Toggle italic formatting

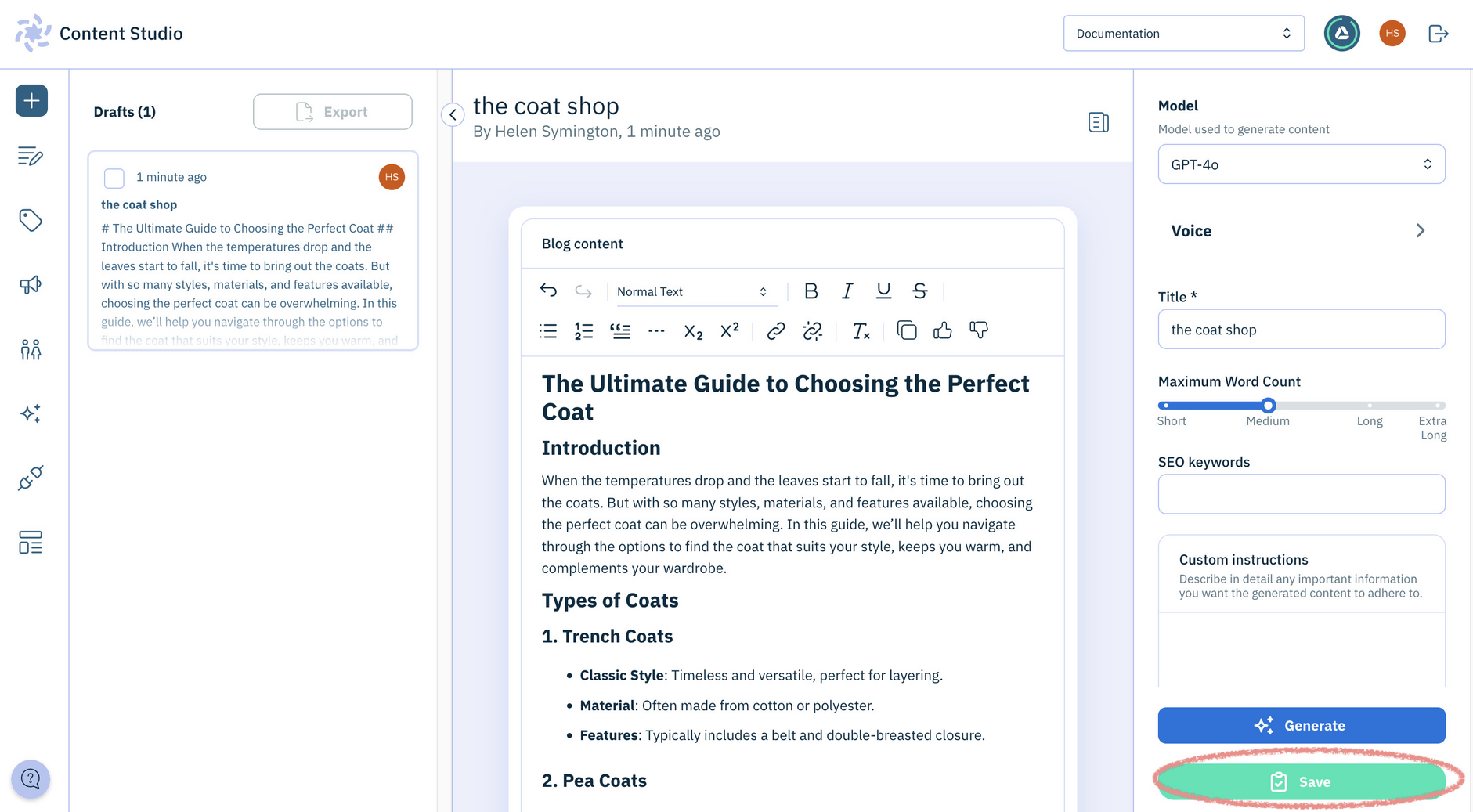pos(847,291)
